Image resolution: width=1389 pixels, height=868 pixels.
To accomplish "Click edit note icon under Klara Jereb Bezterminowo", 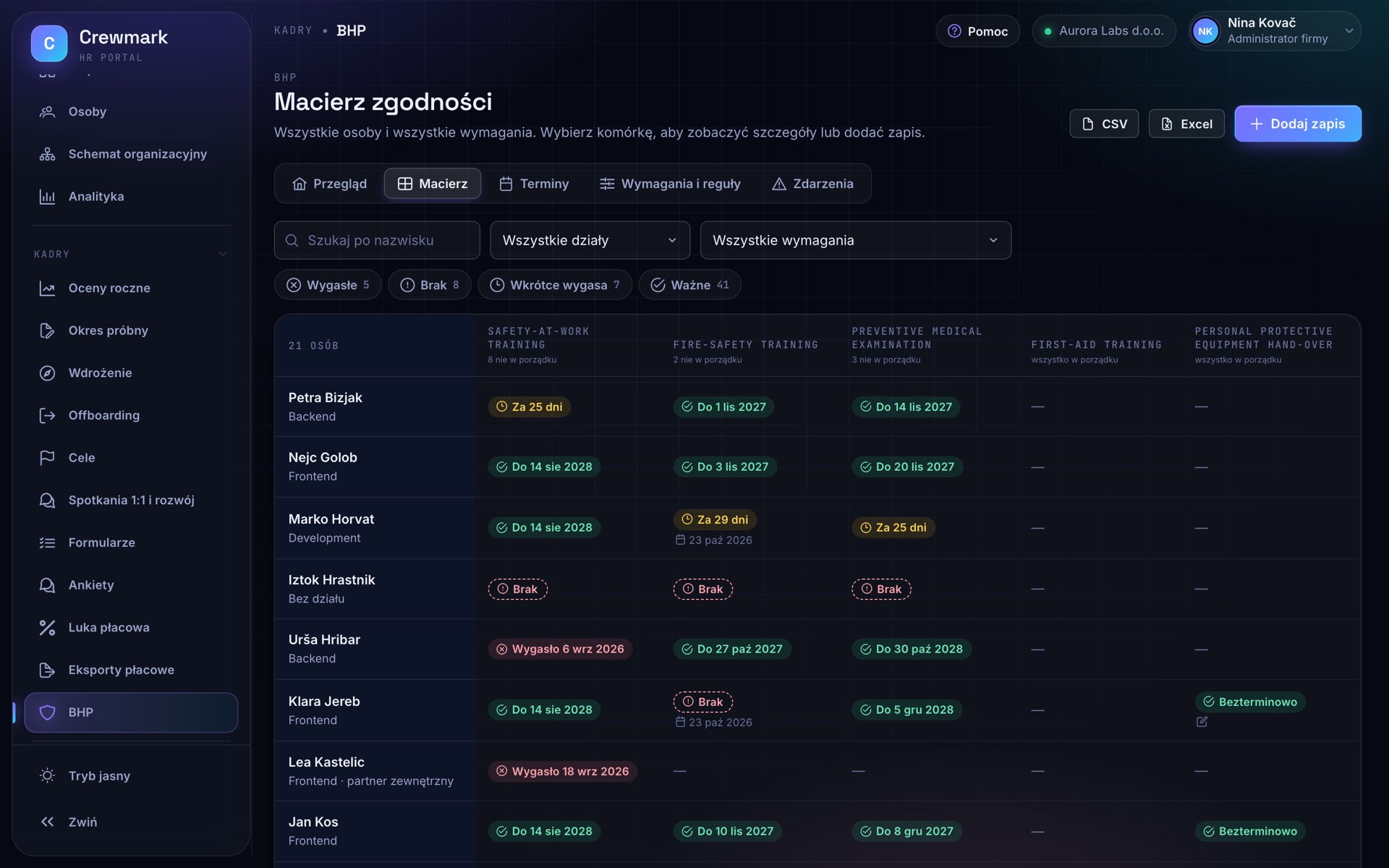I will coord(1202,722).
